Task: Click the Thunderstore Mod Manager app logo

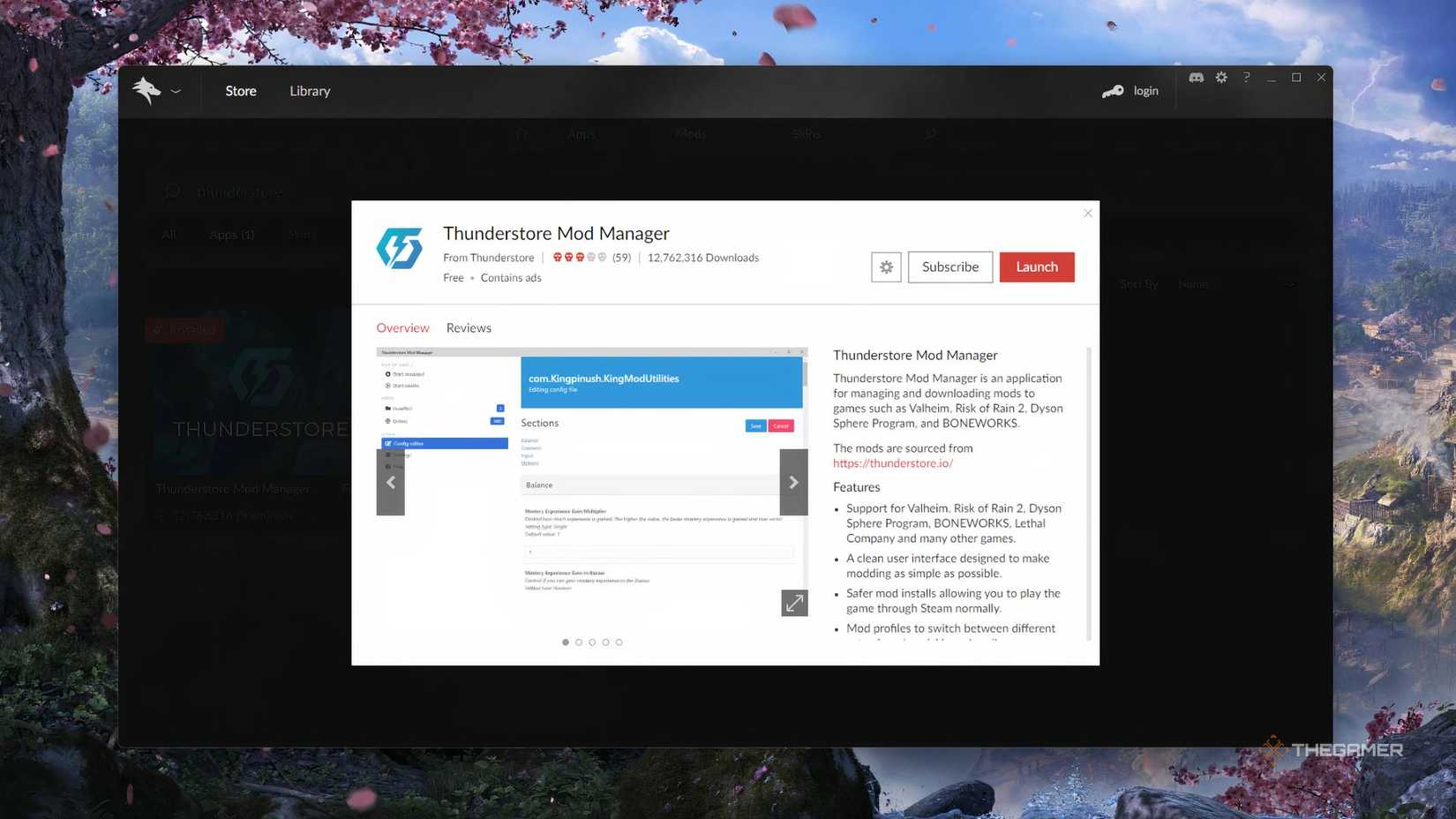Action: pyautogui.click(x=400, y=248)
